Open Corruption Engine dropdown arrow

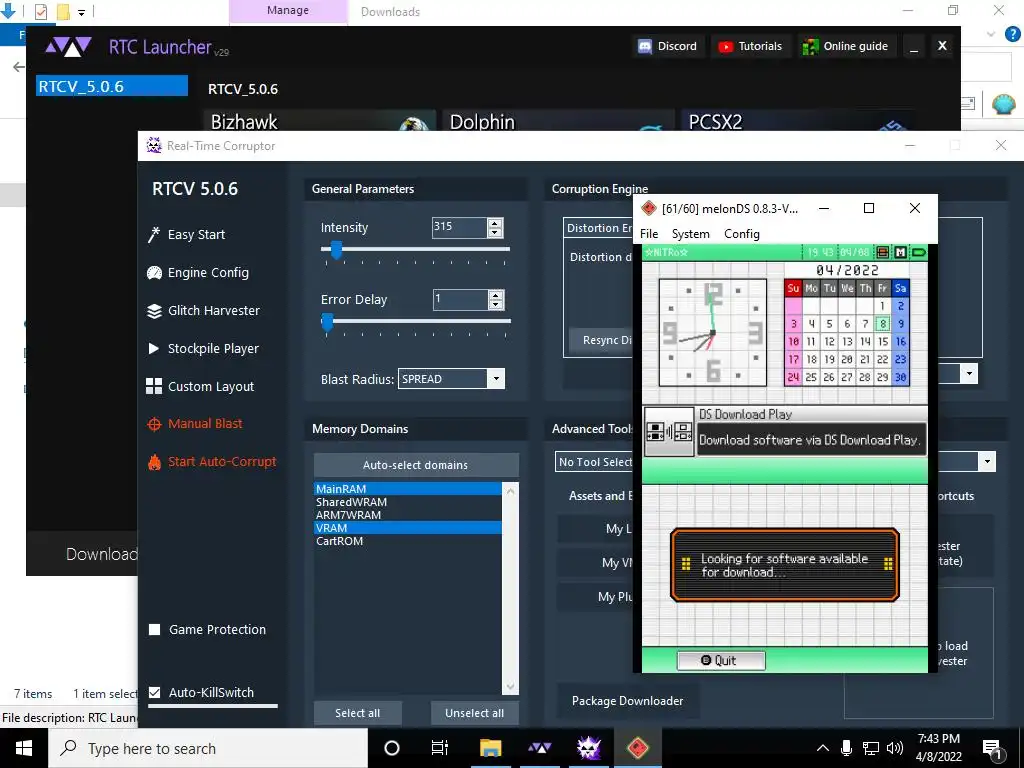(969, 374)
